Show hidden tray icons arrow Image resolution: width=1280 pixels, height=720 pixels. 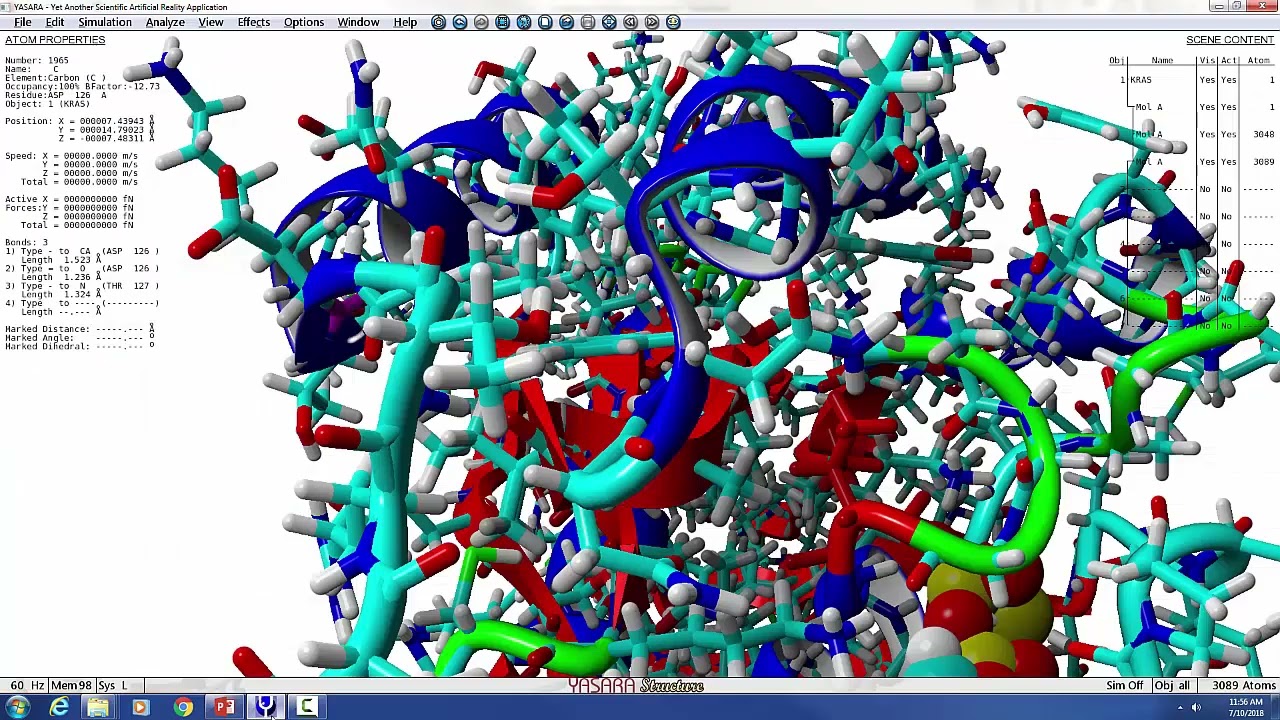point(1180,708)
